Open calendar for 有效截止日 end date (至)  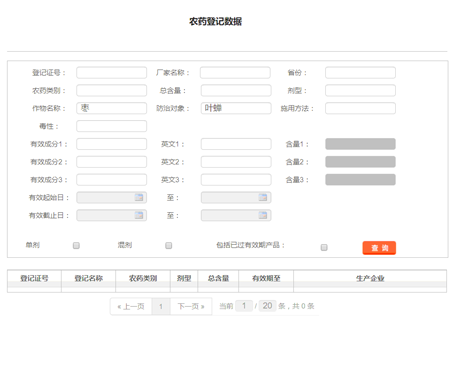[263, 215]
